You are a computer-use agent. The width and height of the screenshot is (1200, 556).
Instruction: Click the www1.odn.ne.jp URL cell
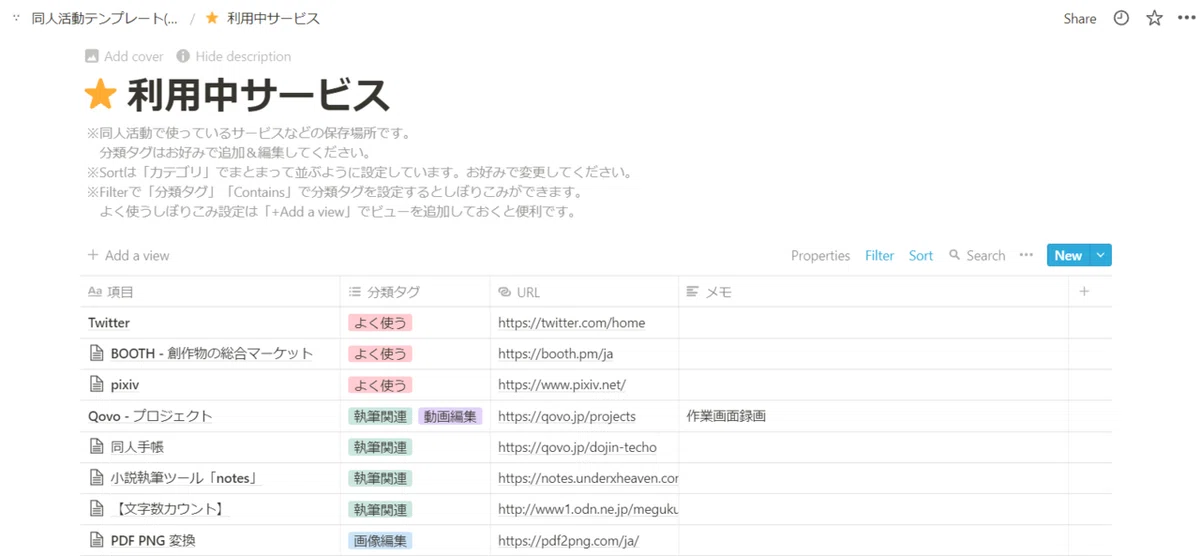click(584, 509)
